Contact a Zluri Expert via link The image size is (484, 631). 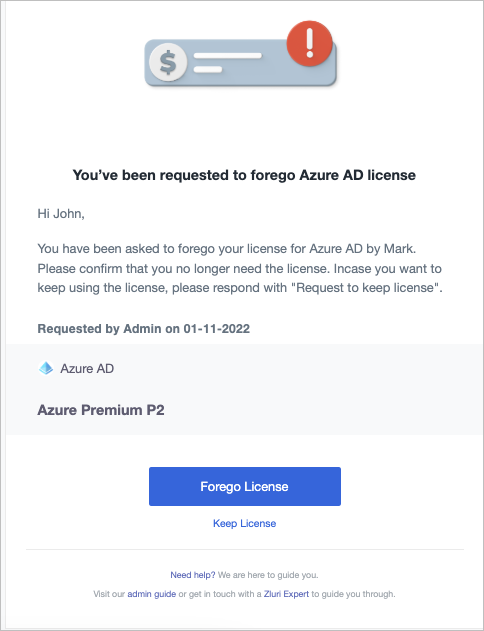286,594
